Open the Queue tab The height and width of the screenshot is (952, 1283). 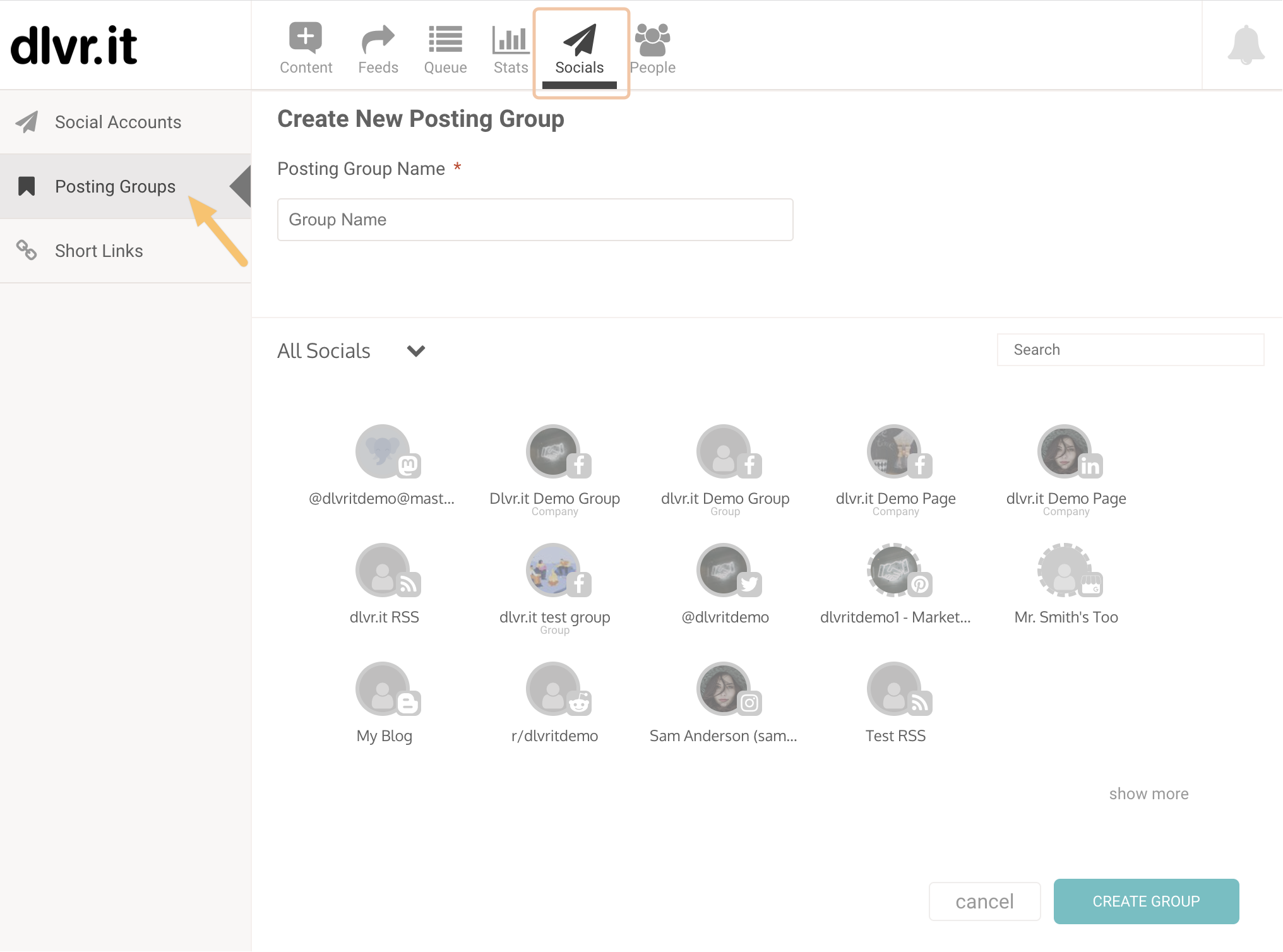click(445, 49)
